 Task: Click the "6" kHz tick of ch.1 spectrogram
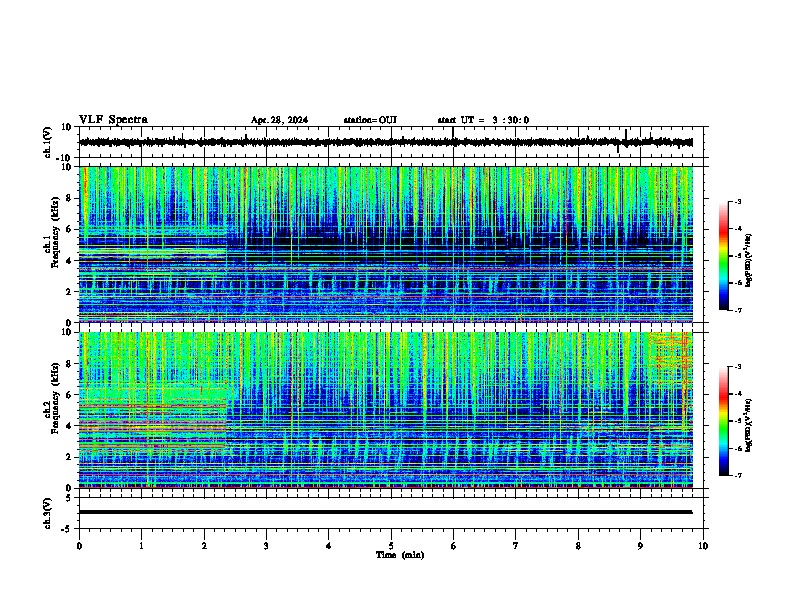69,230
